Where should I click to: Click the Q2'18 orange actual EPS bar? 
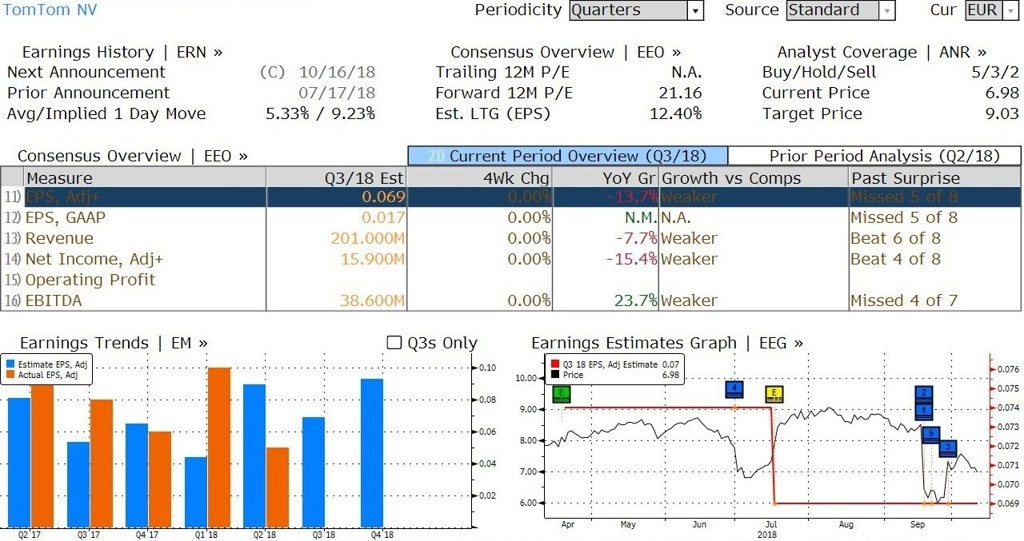278,487
